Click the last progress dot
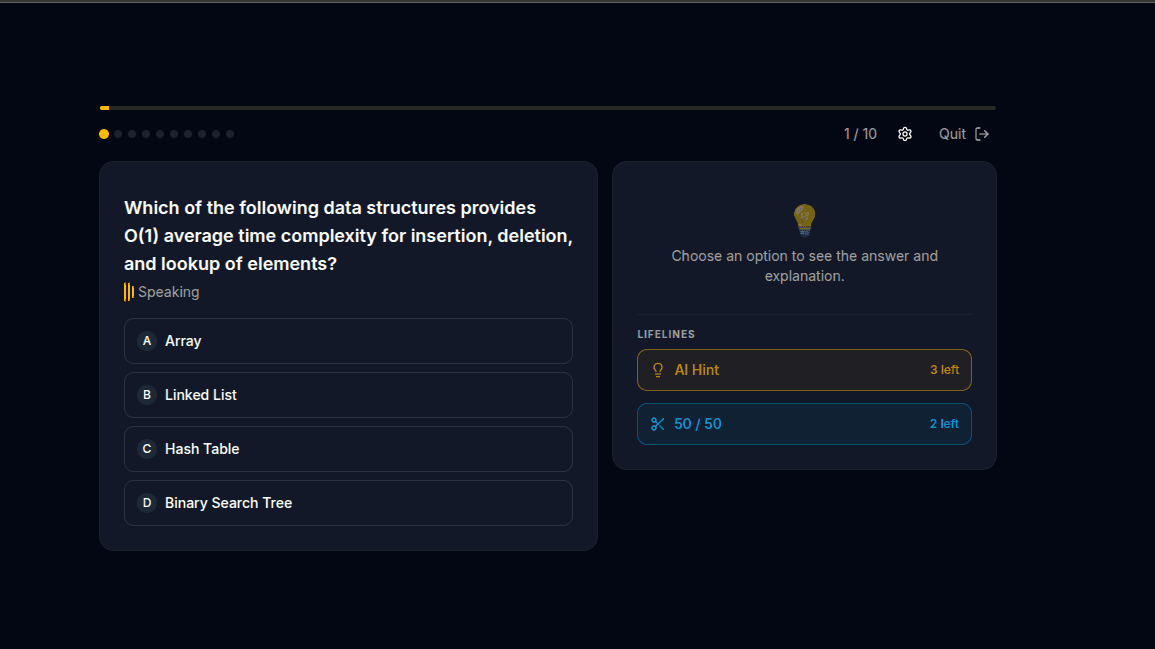The image size is (1155, 649). click(230, 134)
